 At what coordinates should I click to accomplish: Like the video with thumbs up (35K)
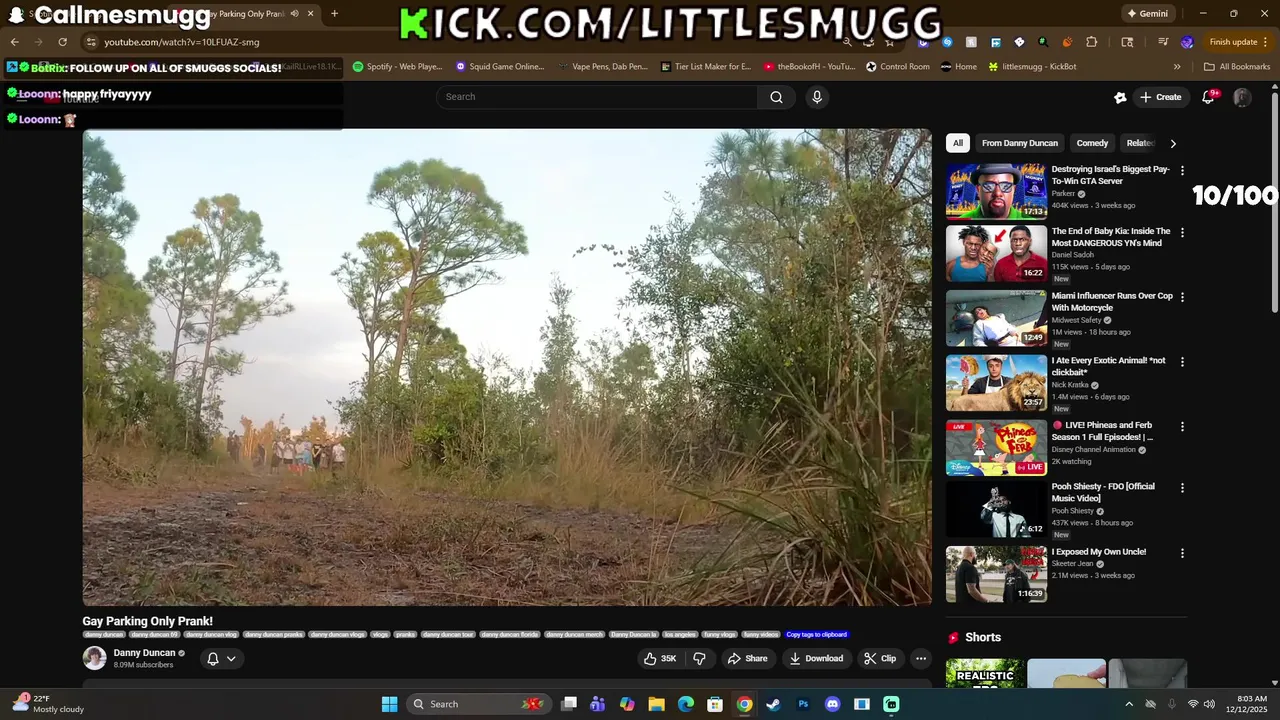pos(660,658)
